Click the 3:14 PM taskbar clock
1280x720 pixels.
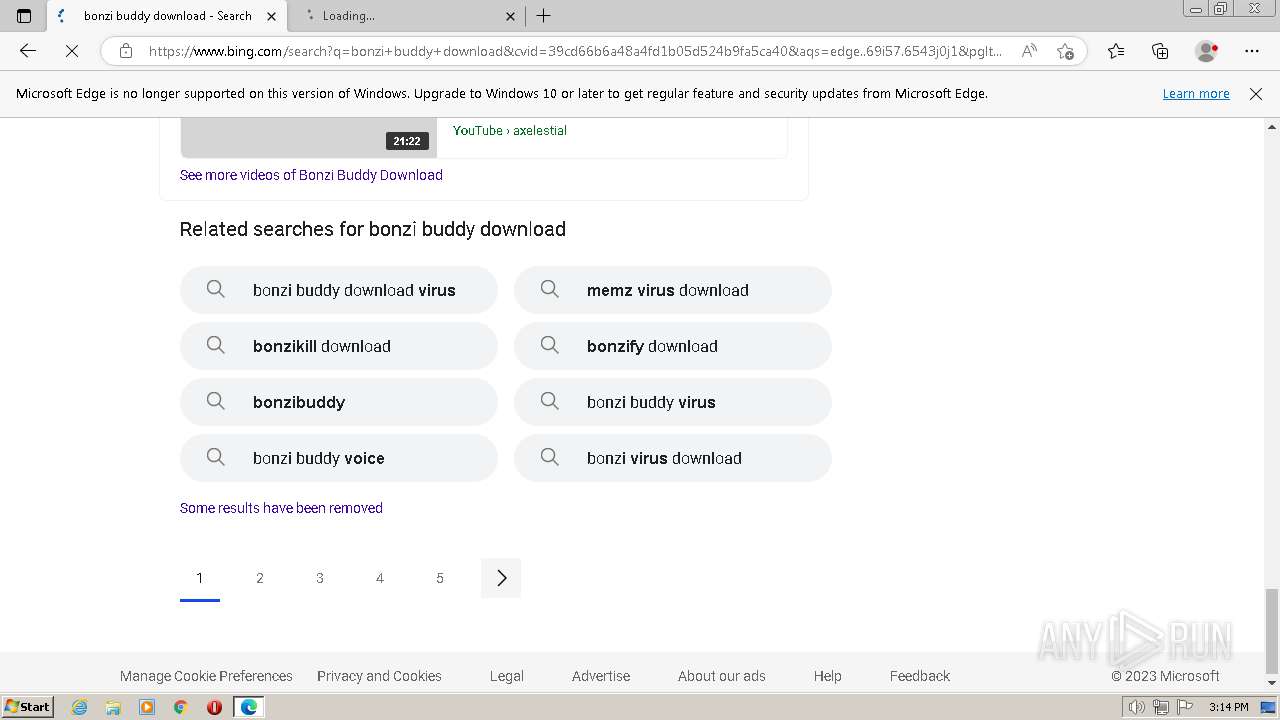(x=1228, y=707)
